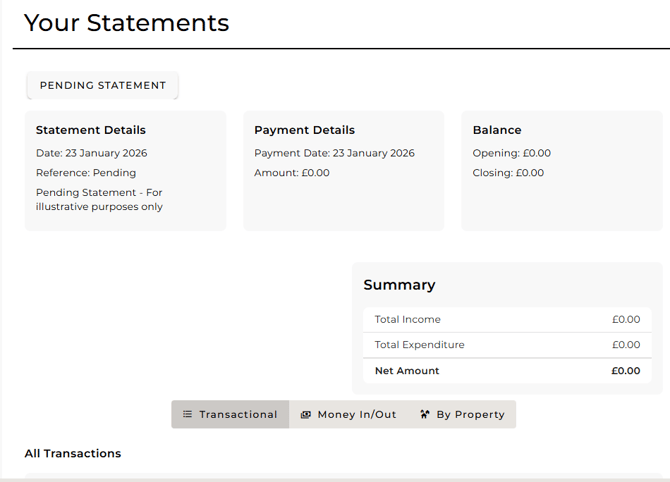670x482 pixels.
Task: Click the Statement Details card heading
Action: 91,130
